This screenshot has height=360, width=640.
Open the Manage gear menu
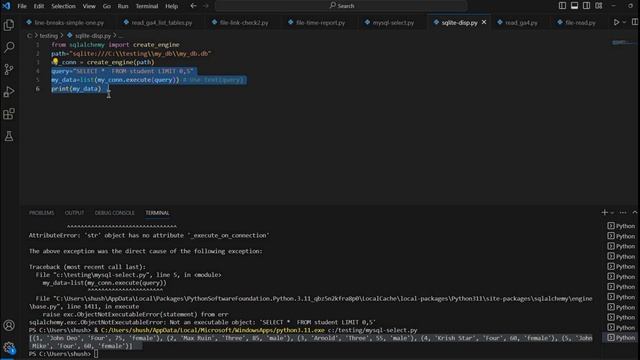click(9, 347)
